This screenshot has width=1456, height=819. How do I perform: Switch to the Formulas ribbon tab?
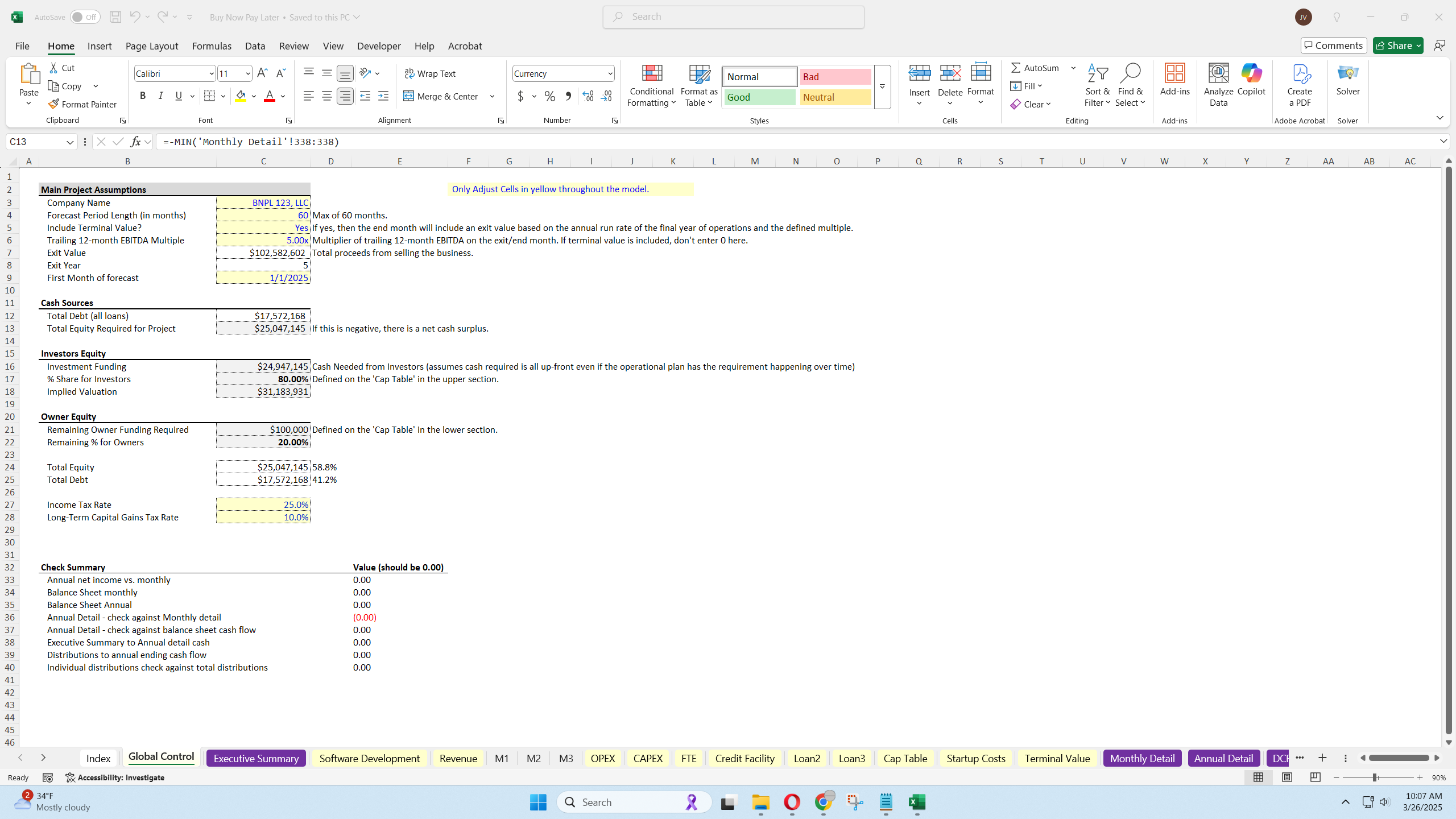pyautogui.click(x=211, y=45)
